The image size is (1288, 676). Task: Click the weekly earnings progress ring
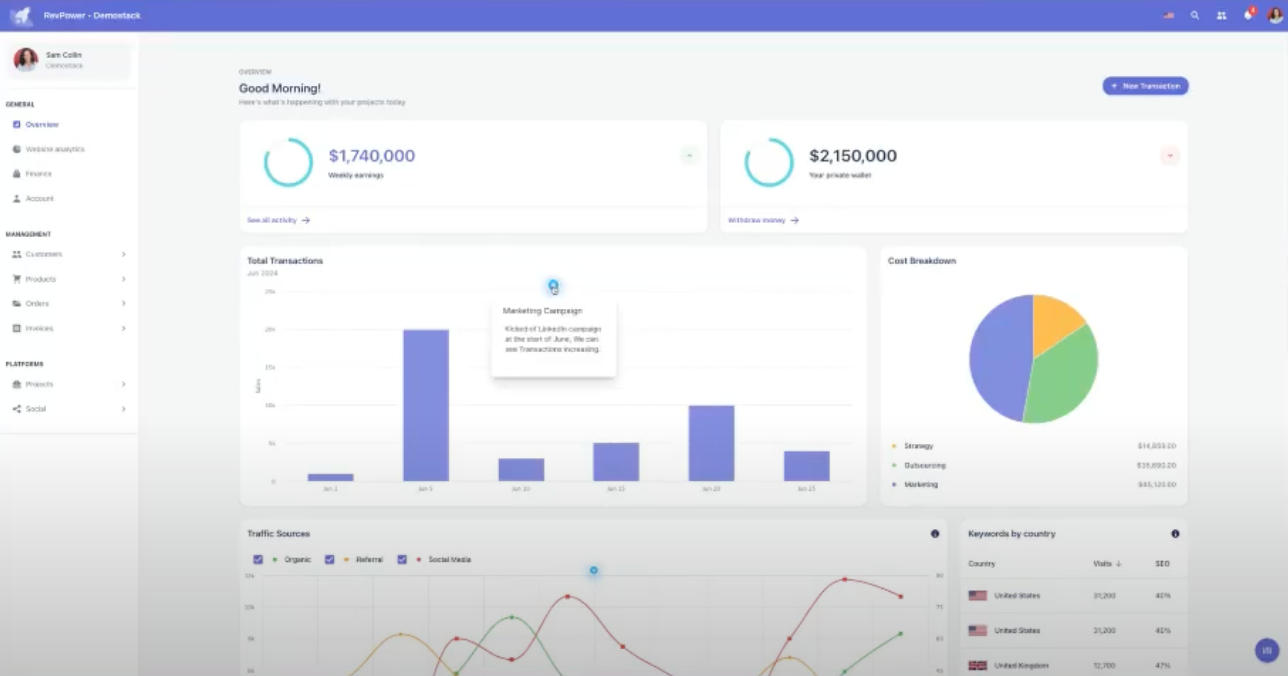coord(288,162)
